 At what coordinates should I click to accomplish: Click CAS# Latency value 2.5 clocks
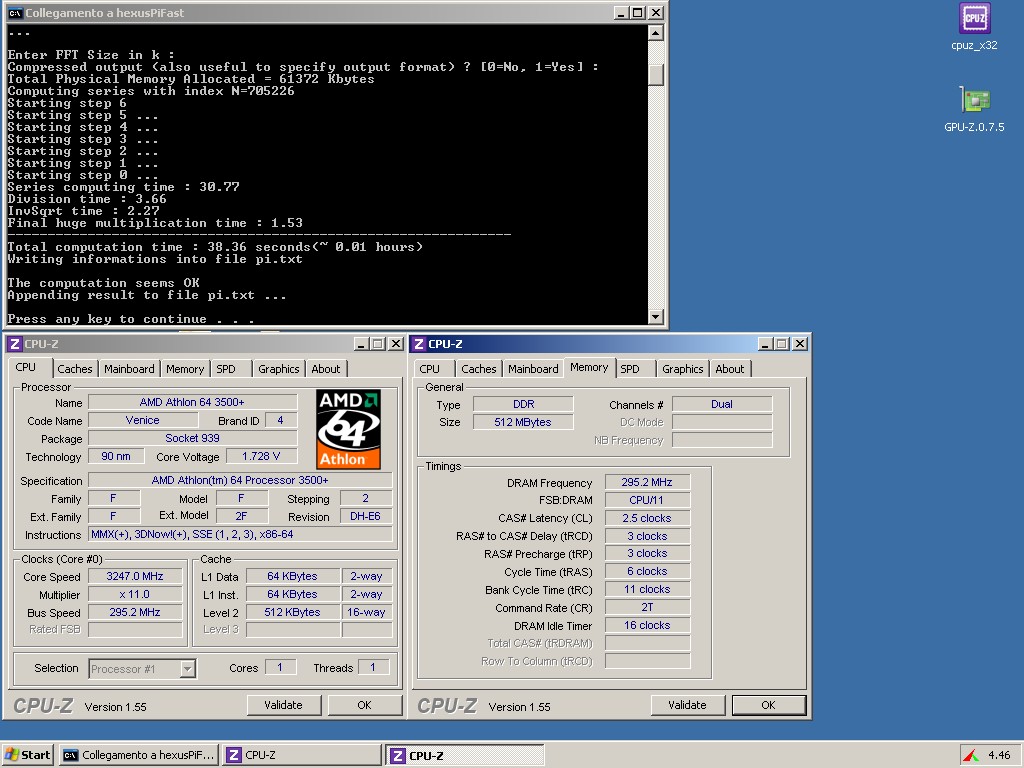[647, 519]
